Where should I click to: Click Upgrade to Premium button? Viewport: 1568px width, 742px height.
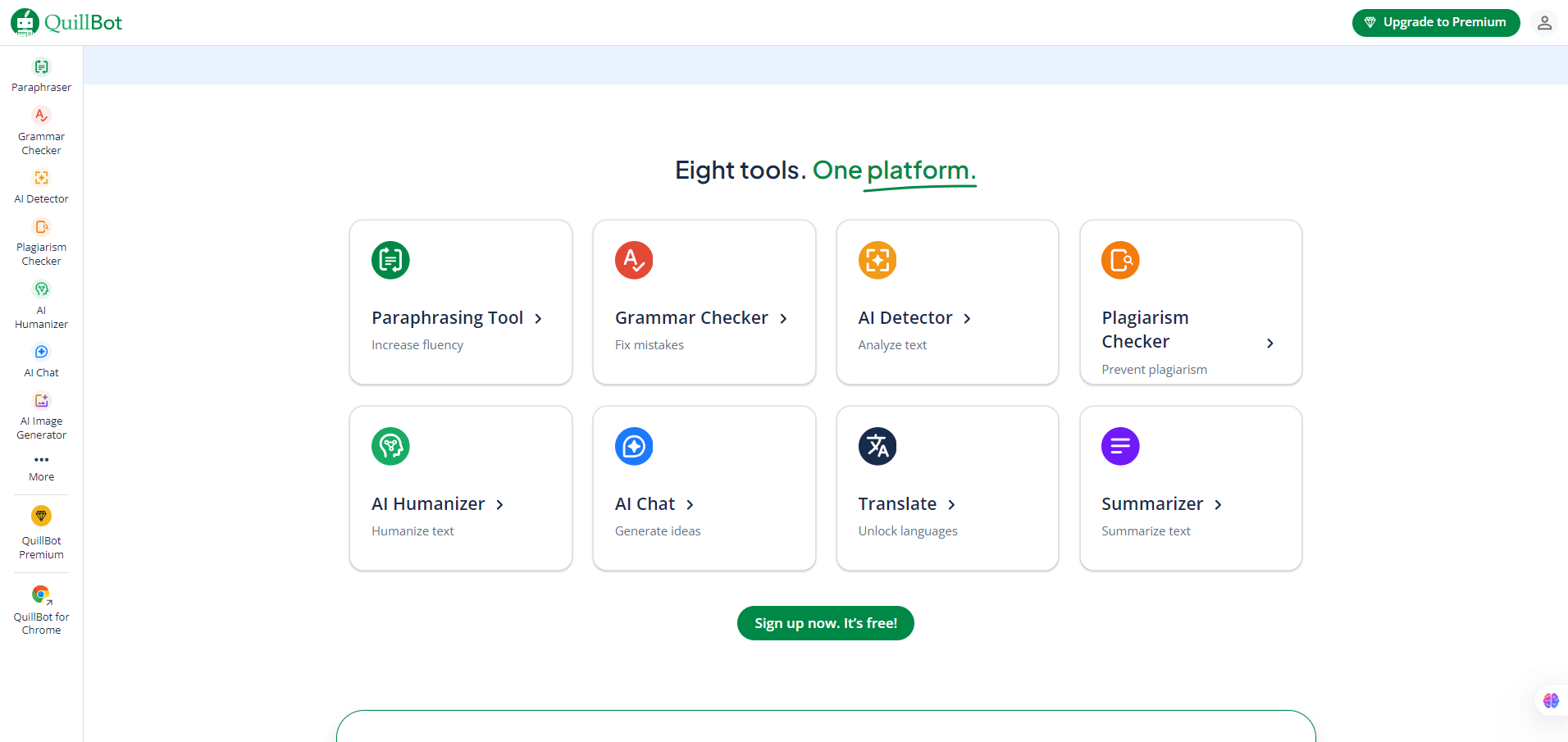coord(1436,22)
